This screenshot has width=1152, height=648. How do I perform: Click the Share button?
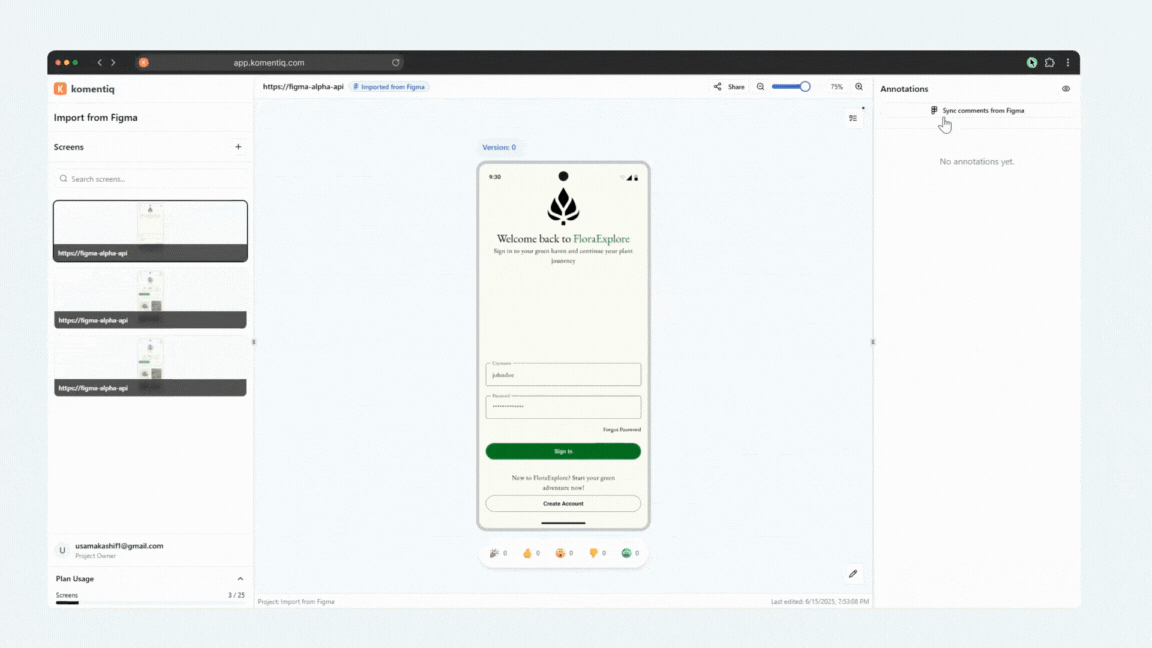(729, 87)
